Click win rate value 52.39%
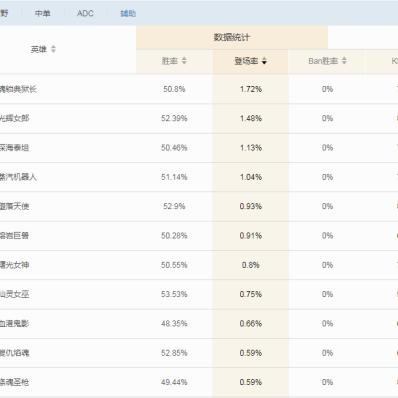 [x=174, y=118]
